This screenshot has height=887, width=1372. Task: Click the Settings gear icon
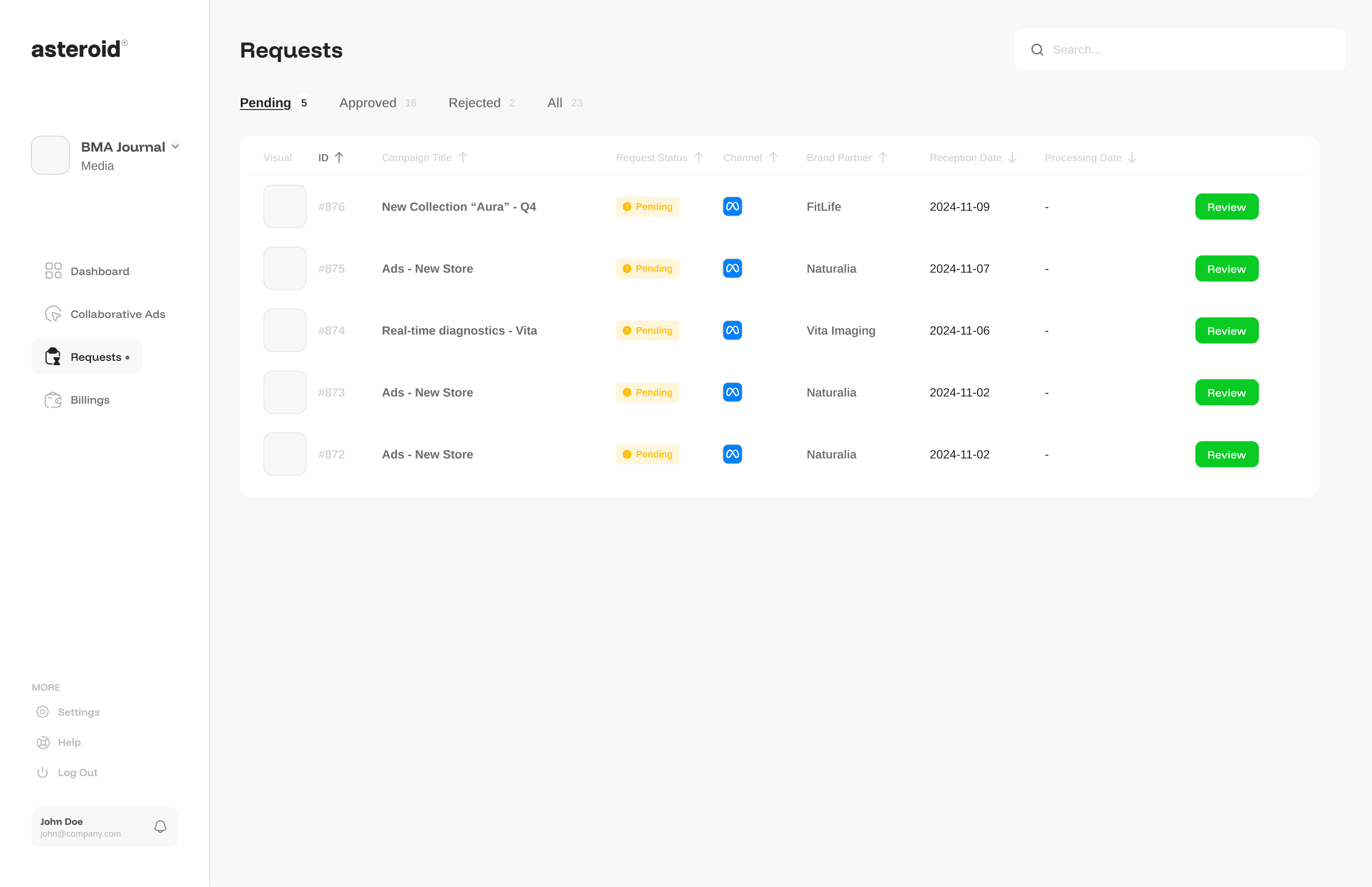click(43, 712)
